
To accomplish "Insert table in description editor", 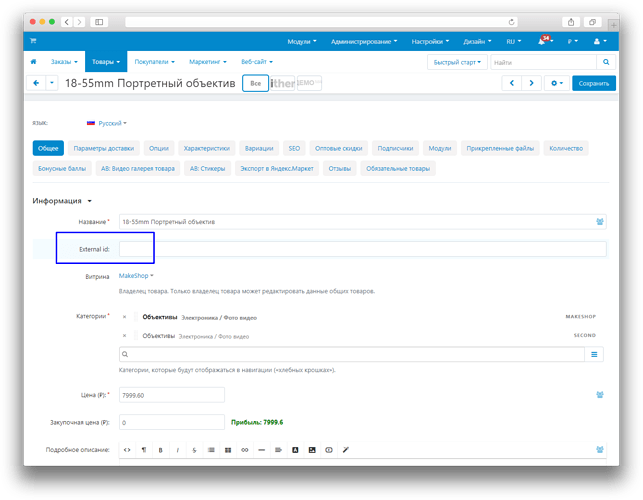I will [228, 450].
